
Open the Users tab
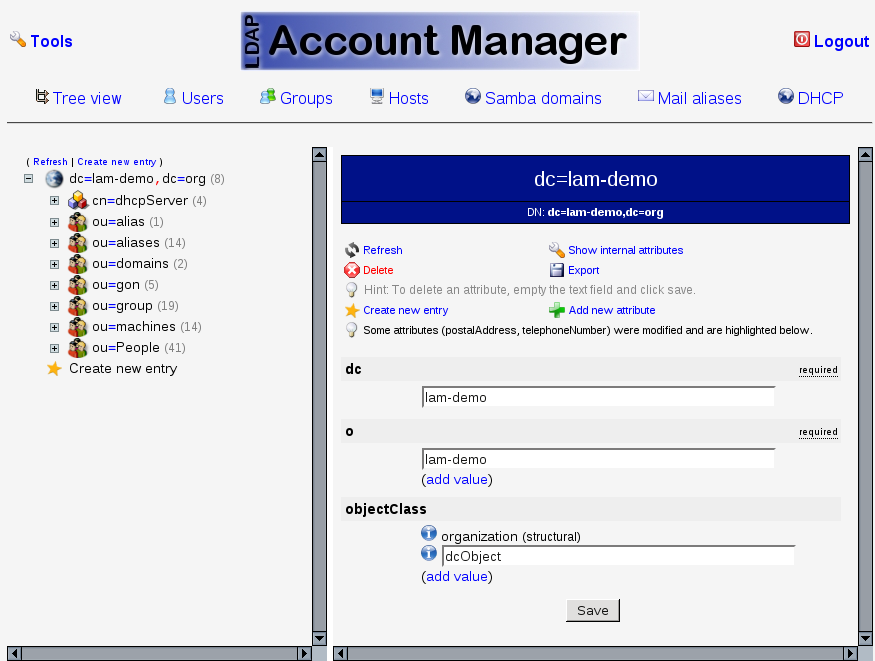[x=193, y=98]
